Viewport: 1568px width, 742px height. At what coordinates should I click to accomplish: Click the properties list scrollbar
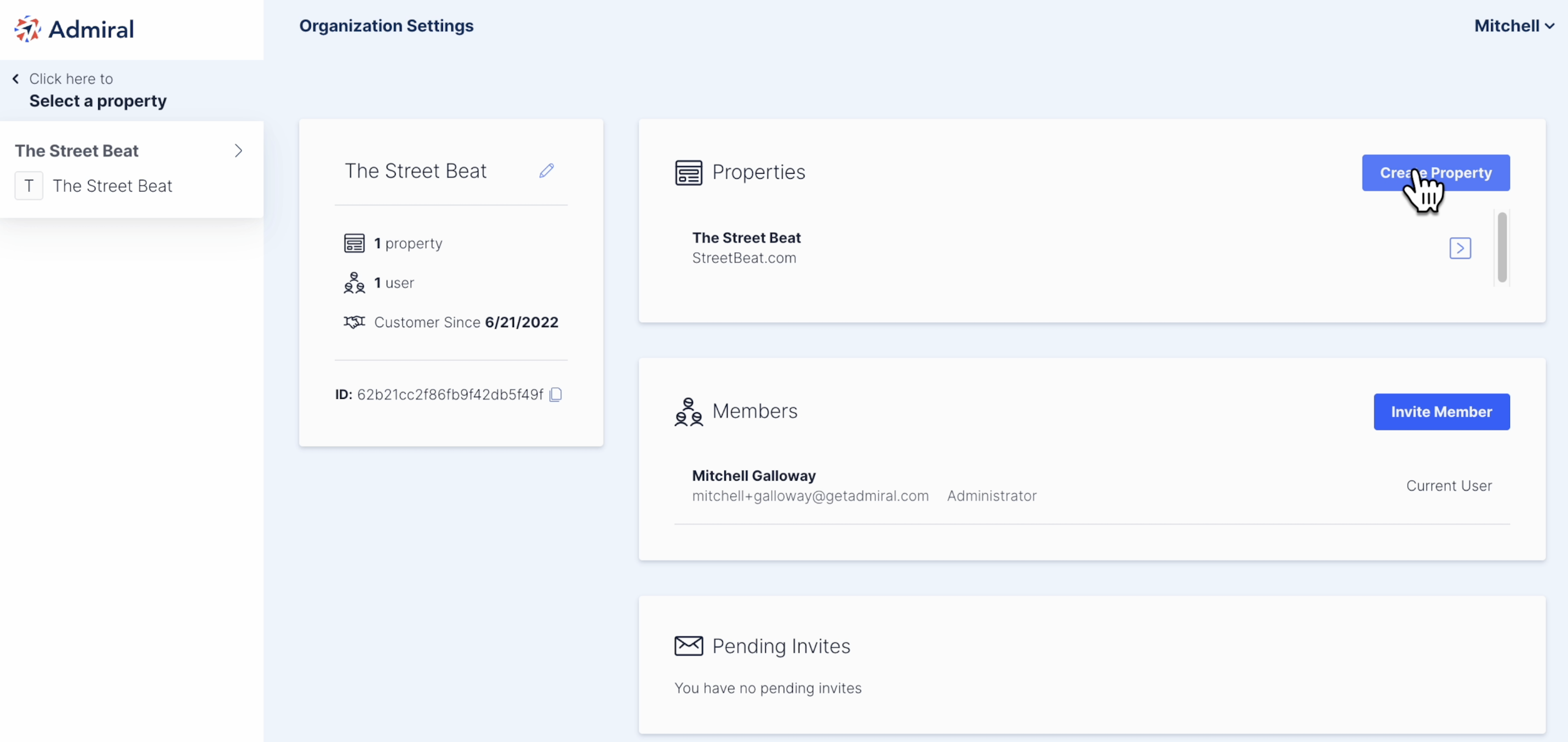[x=1502, y=247]
